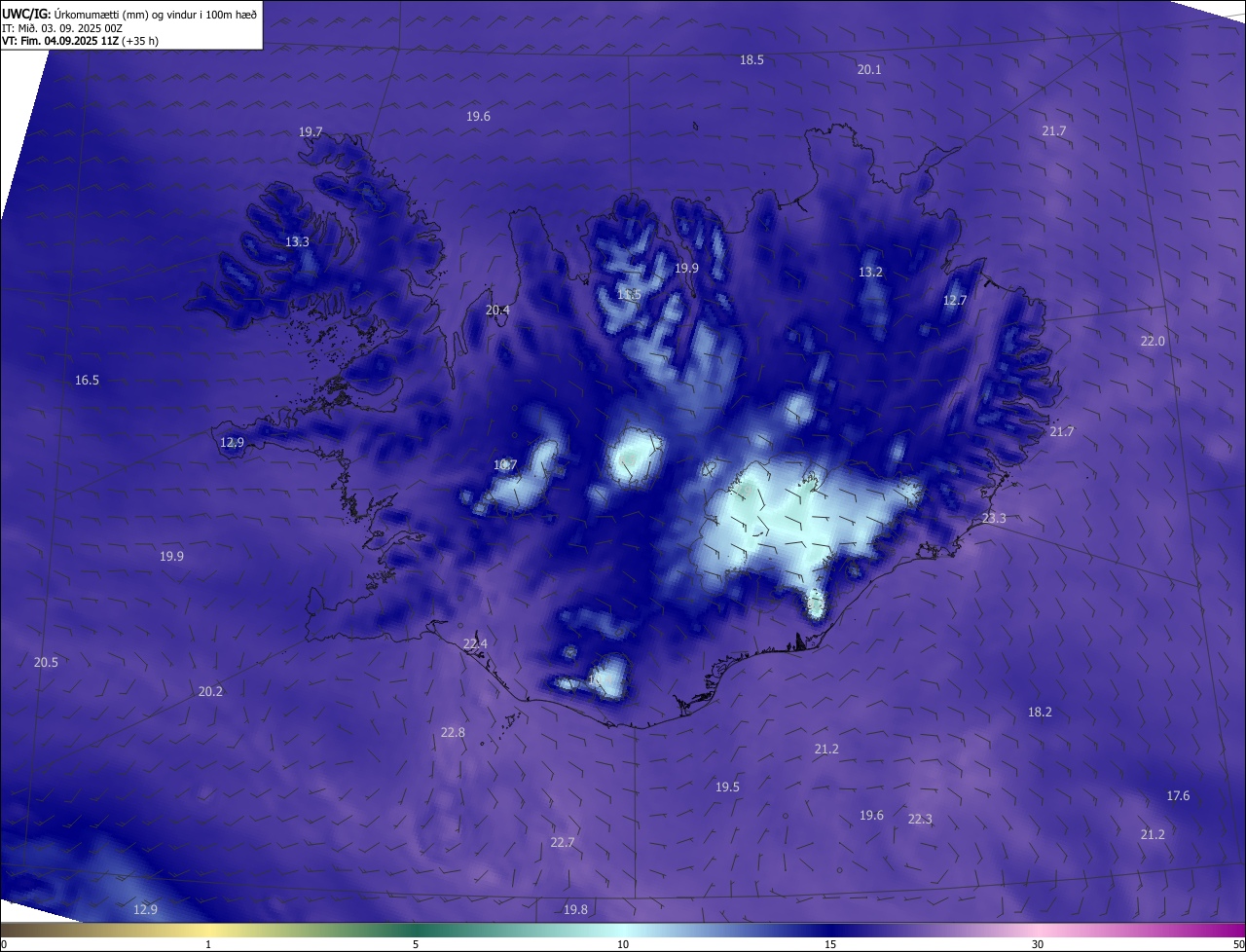Viewport: 1246px width, 952px height.
Task: Click the 16.5 value label
Action: coord(87,381)
